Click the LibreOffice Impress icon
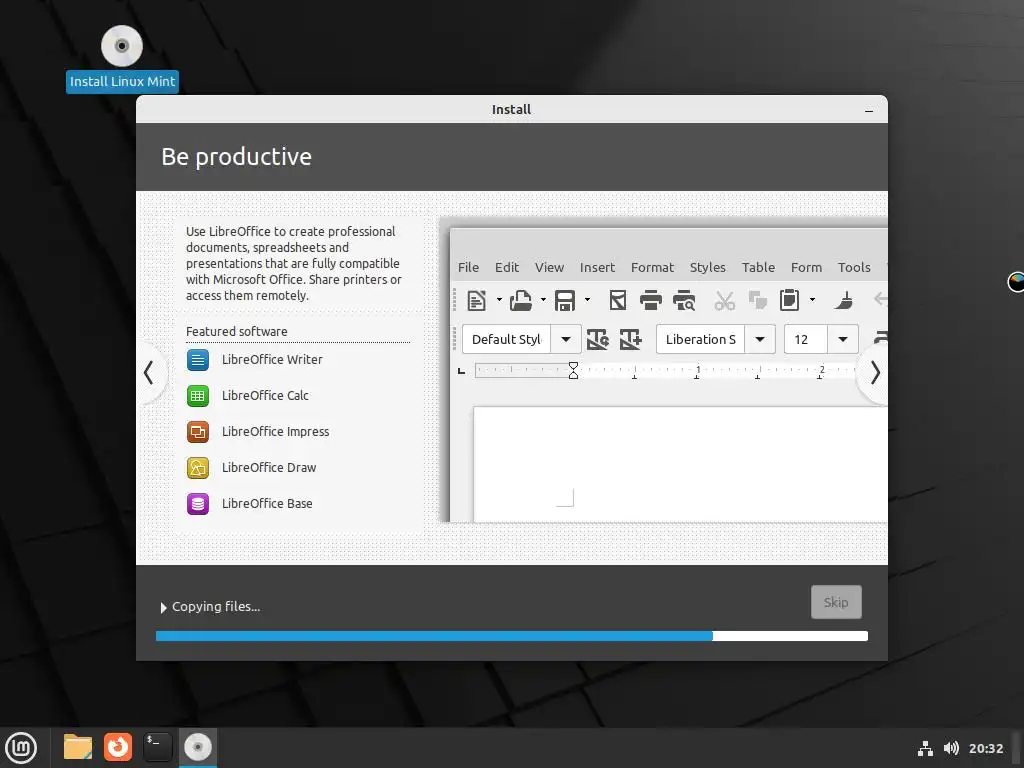1024x768 pixels. point(198,432)
